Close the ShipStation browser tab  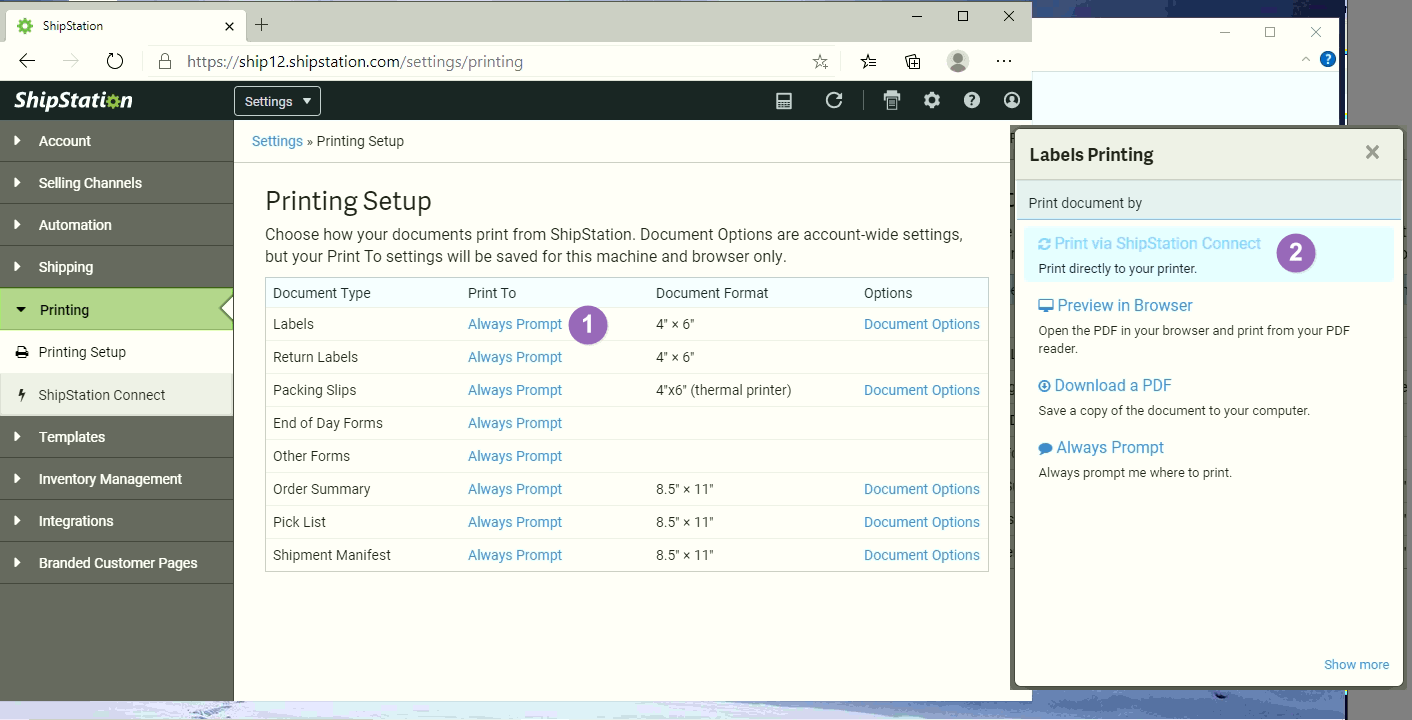229,26
